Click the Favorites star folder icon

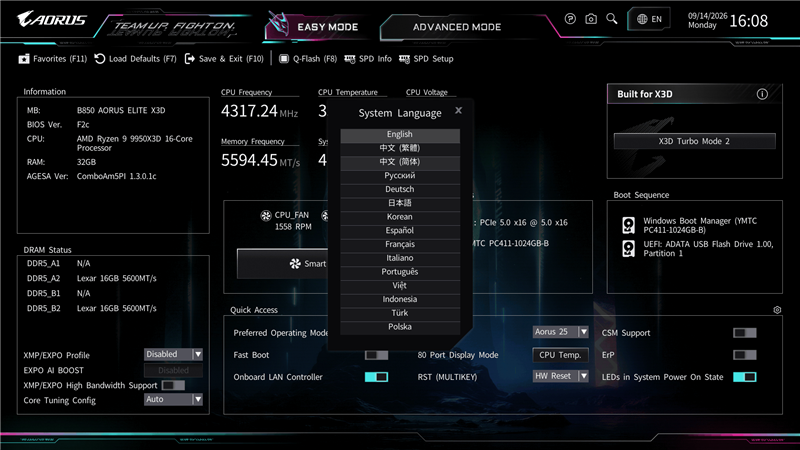(23, 59)
